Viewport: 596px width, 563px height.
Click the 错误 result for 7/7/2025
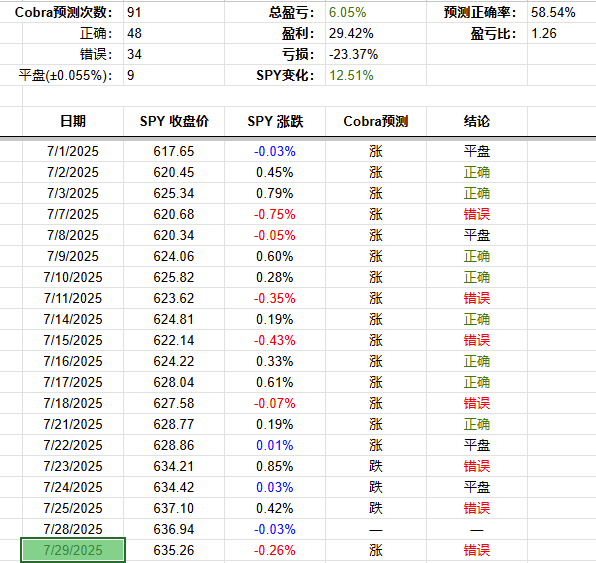tap(477, 214)
